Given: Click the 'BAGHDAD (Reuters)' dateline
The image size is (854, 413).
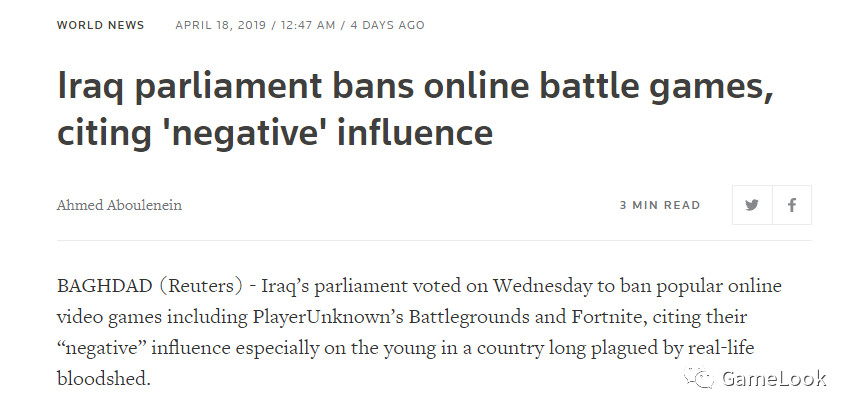Looking at the screenshot, I should [149, 286].
